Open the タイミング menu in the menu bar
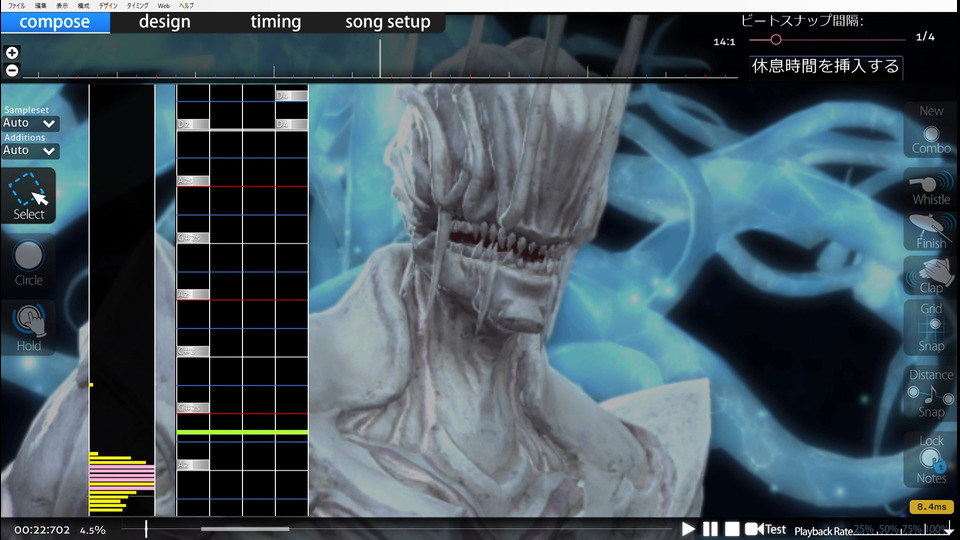The image size is (960, 540). (x=137, y=6)
